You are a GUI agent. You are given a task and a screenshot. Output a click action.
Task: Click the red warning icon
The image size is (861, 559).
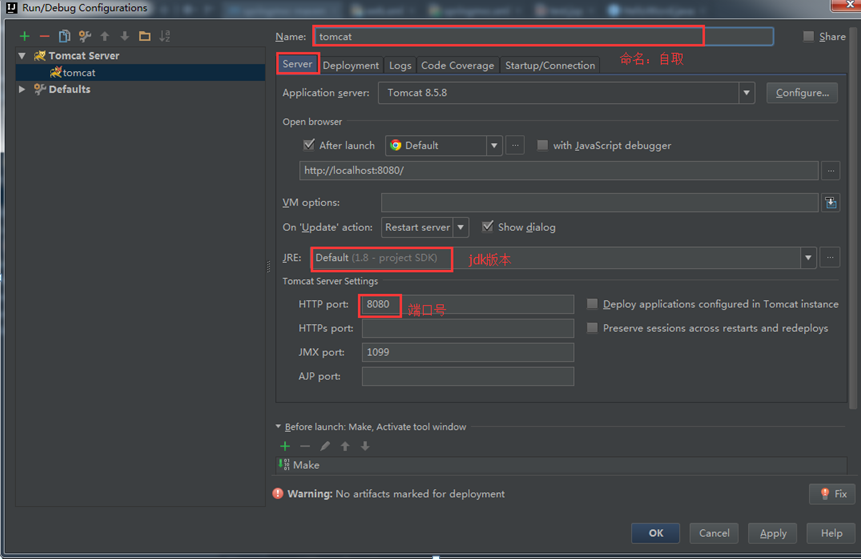coord(278,493)
